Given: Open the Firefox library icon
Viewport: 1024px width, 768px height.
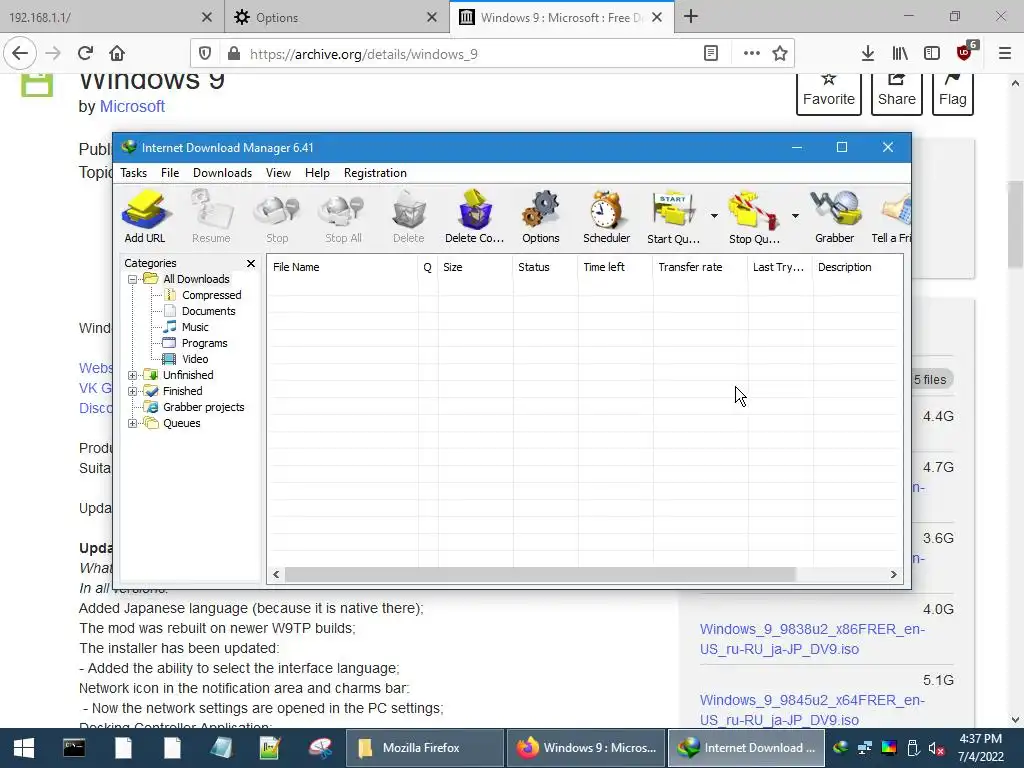Looking at the screenshot, I should tap(900, 54).
